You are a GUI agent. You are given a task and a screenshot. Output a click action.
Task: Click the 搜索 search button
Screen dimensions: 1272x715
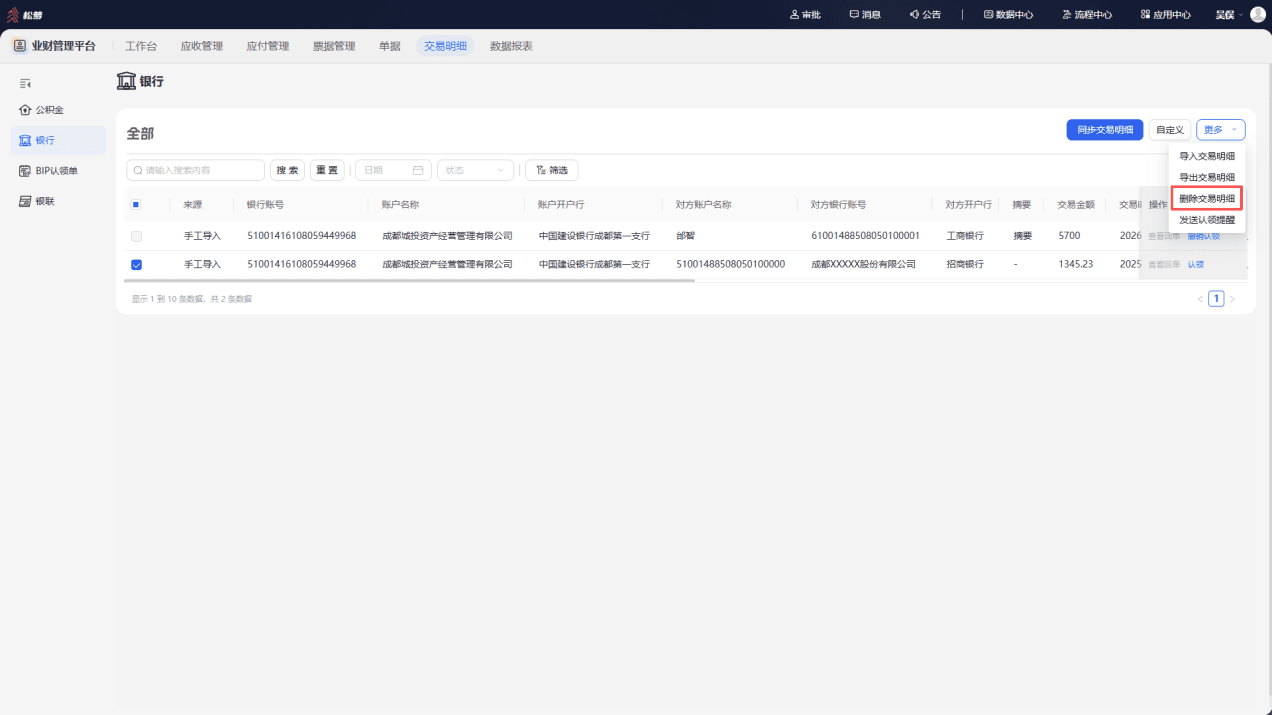(x=288, y=170)
